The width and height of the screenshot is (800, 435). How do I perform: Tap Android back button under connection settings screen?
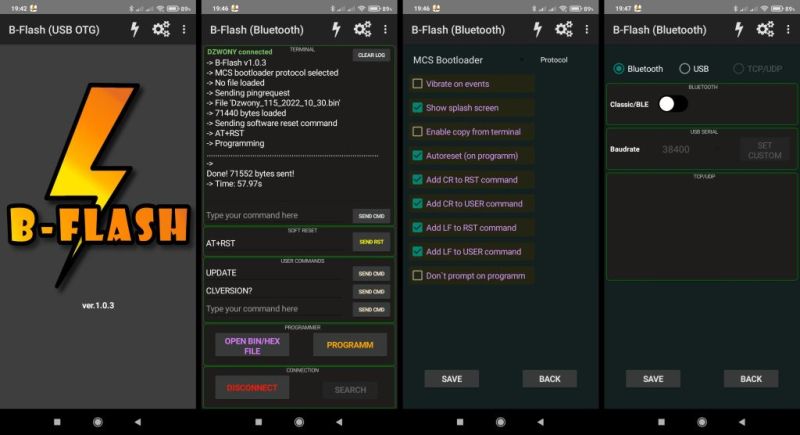[742, 422]
